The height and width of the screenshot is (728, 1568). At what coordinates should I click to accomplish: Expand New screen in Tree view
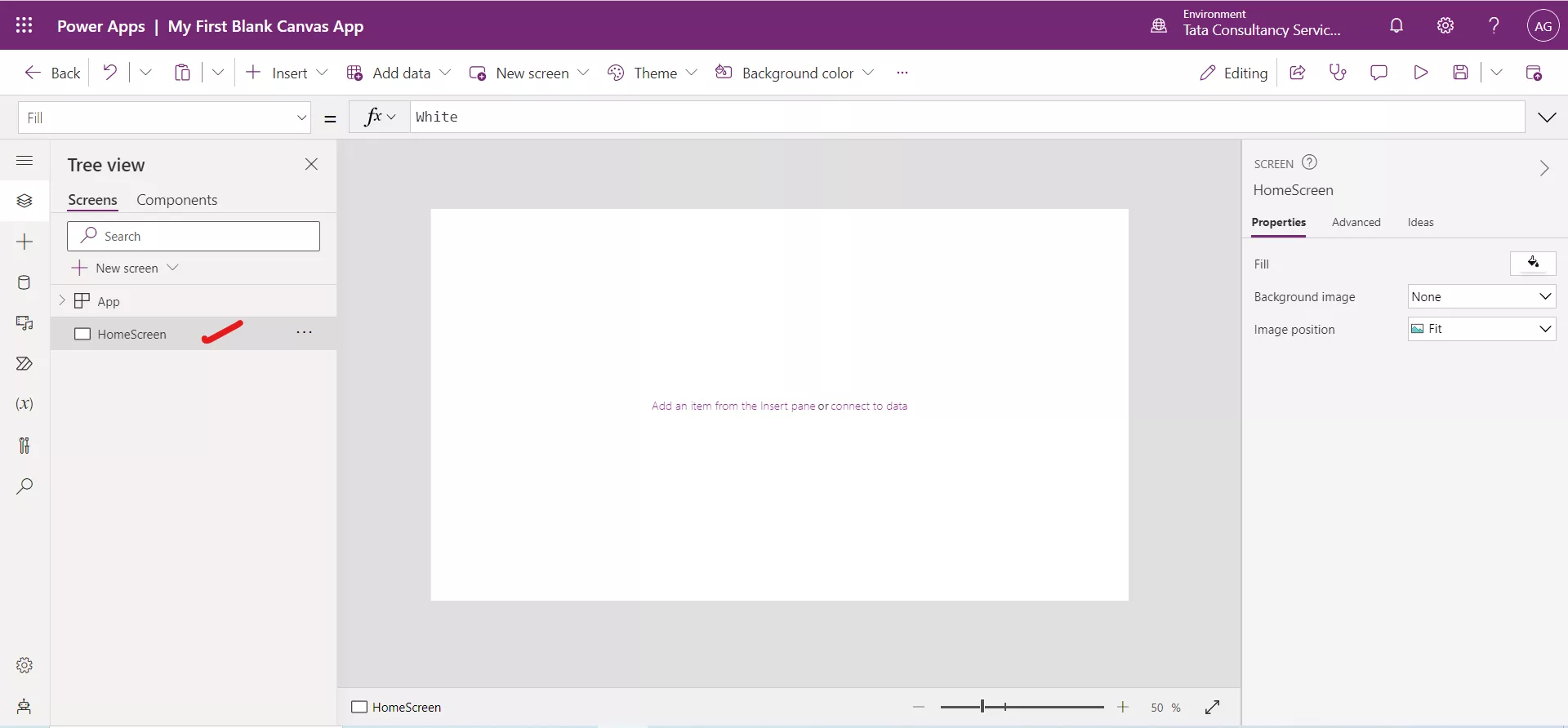172,268
